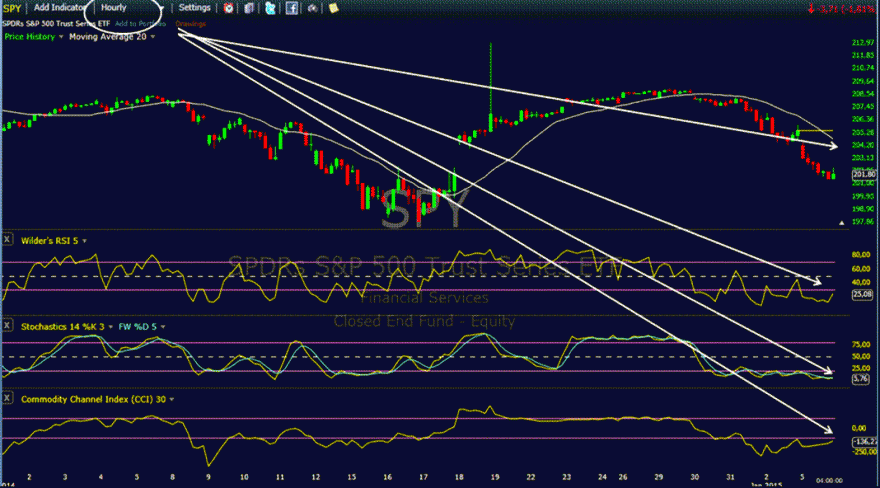Image resolution: width=880 pixels, height=488 pixels.
Task: Open the Drawings link
Action: pyautogui.click(x=191, y=24)
